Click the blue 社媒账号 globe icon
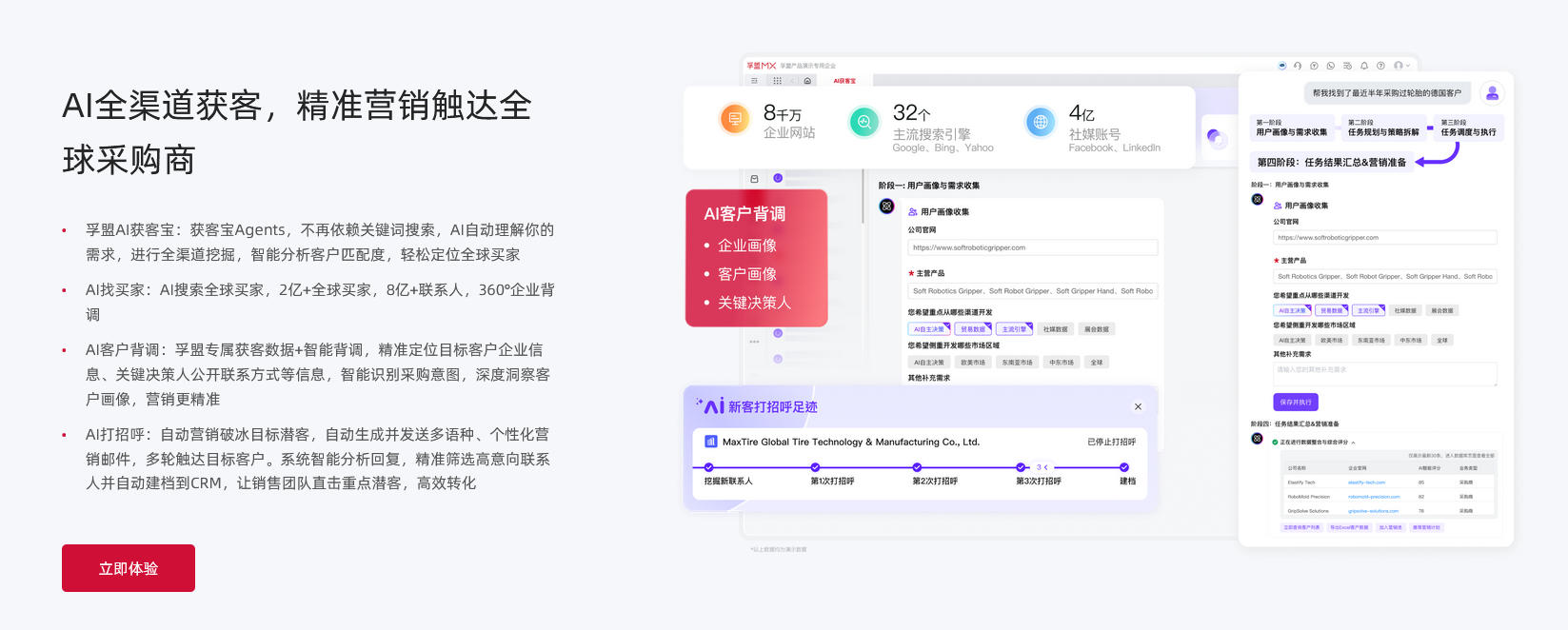 pyautogui.click(x=1041, y=122)
